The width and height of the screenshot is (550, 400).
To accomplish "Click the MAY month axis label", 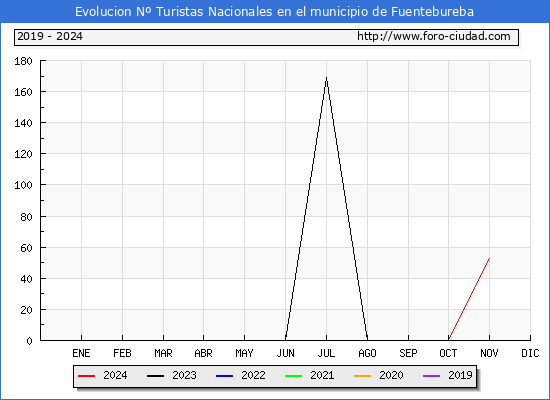I will pos(244,353).
